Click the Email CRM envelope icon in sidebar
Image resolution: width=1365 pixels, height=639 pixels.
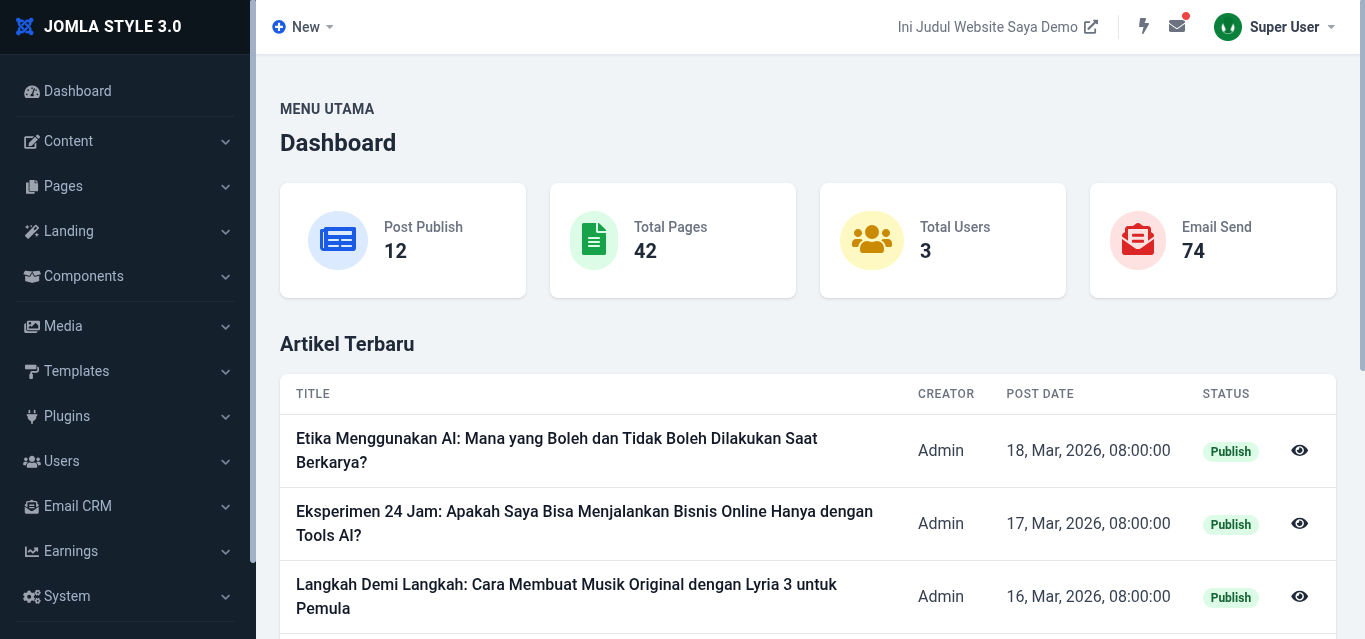point(31,506)
